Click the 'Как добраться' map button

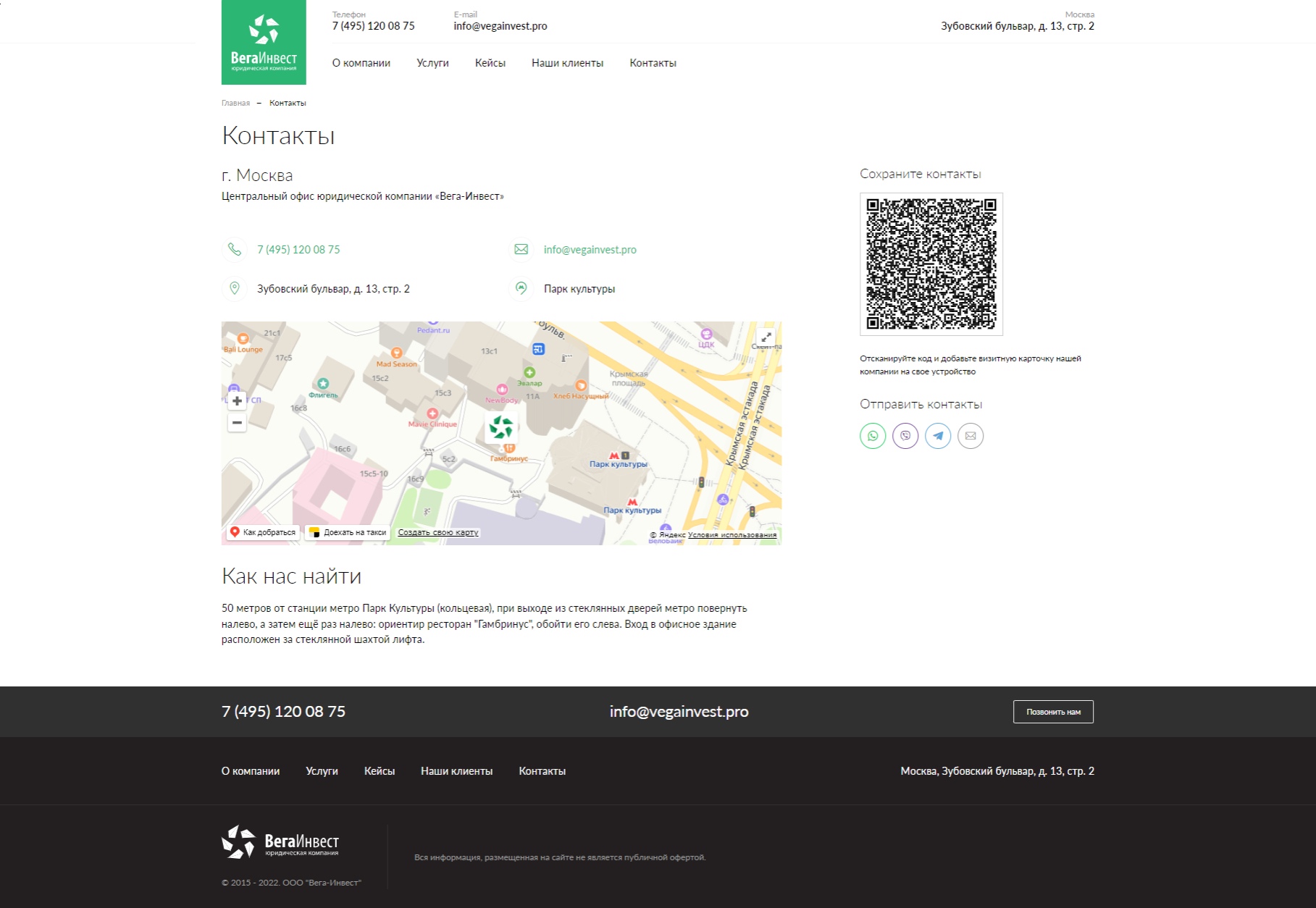[264, 532]
